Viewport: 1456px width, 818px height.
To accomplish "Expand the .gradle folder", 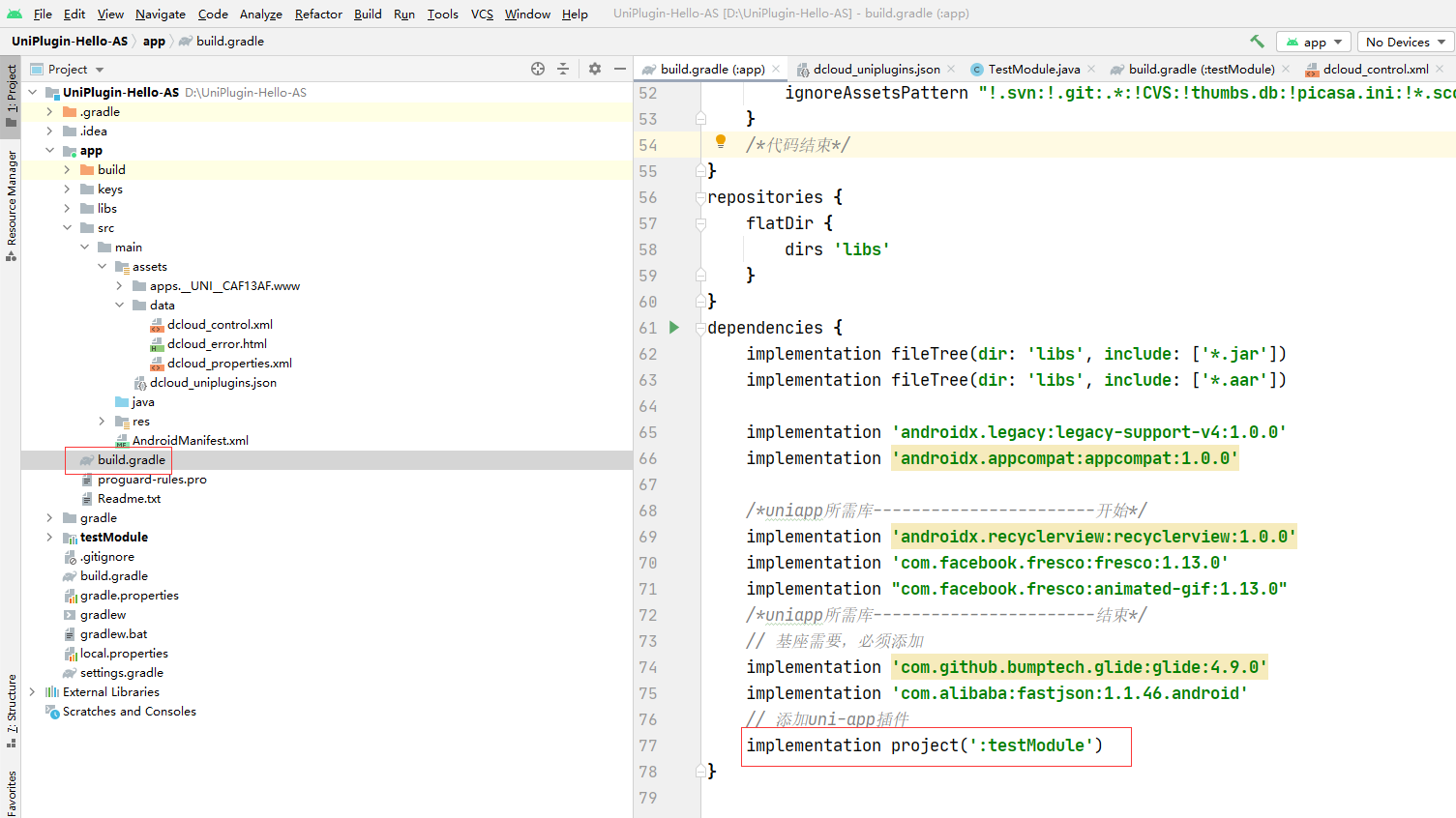I will [x=50, y=111].
